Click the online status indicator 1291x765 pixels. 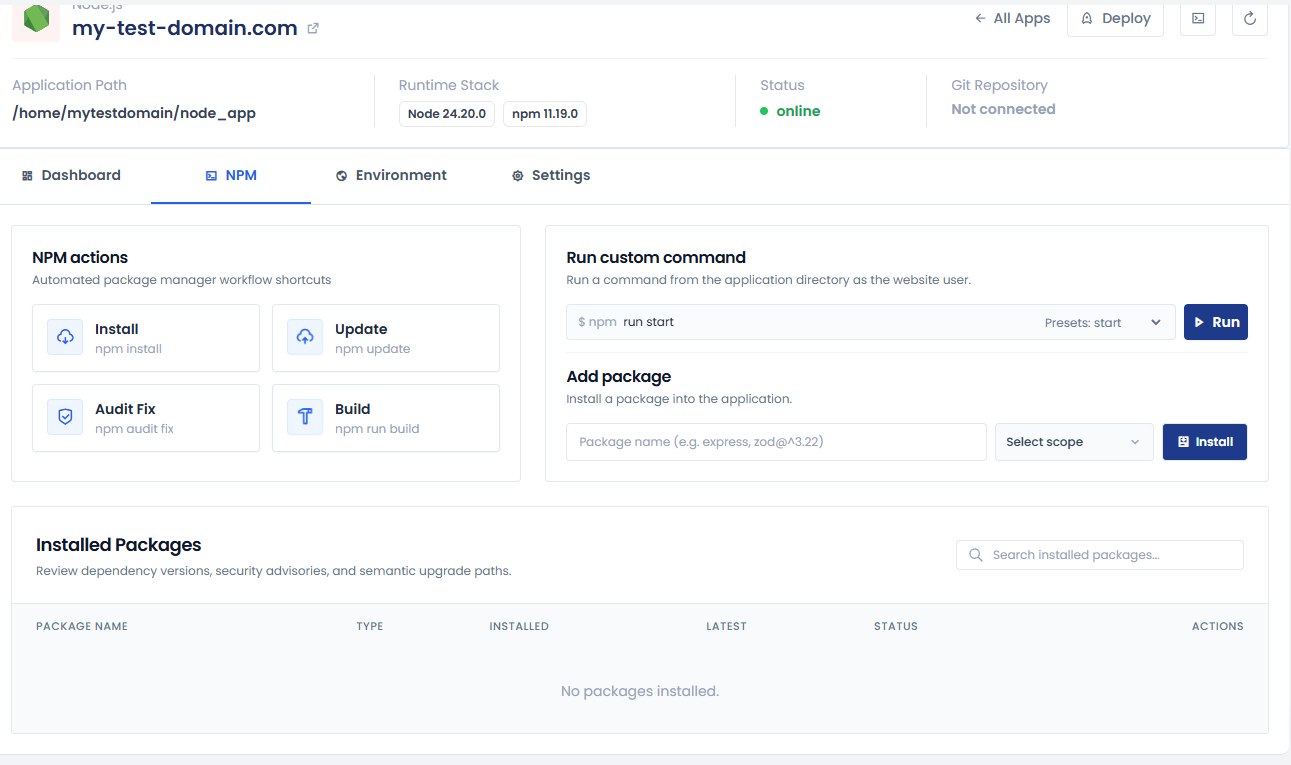[790, 111]
